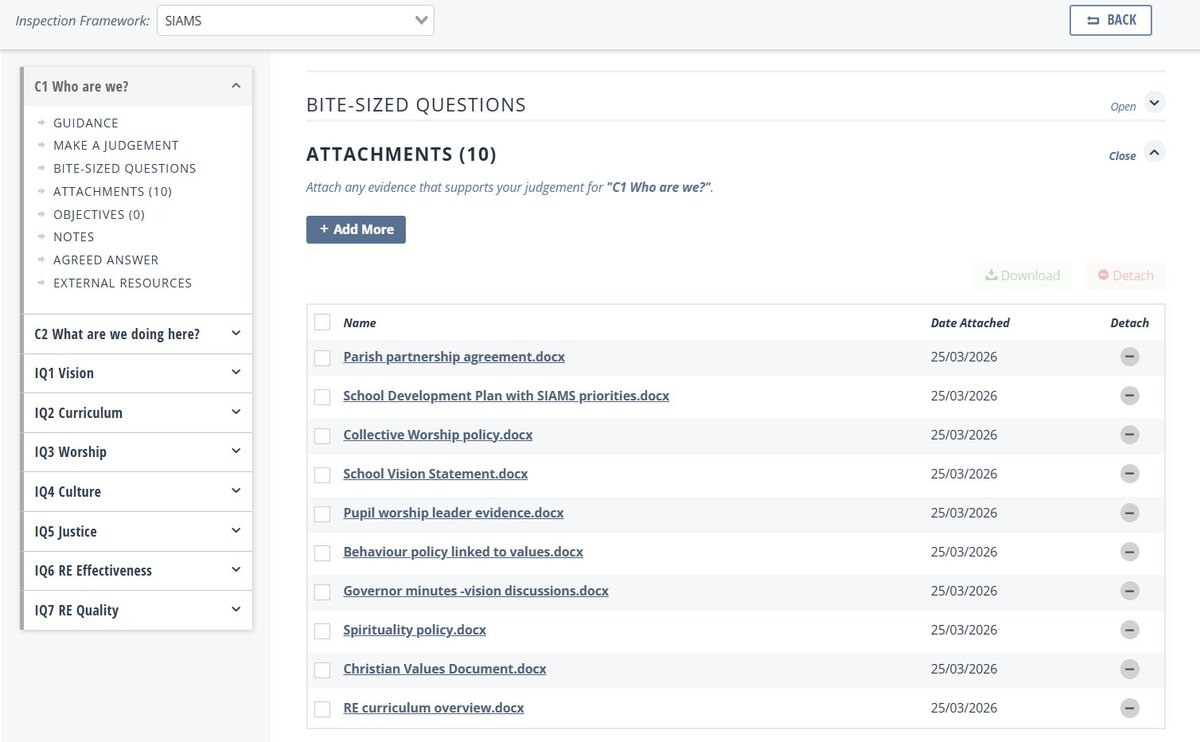Click the Detach button above the table
Screen dimensions: 1200x742
click(1125, 275)
